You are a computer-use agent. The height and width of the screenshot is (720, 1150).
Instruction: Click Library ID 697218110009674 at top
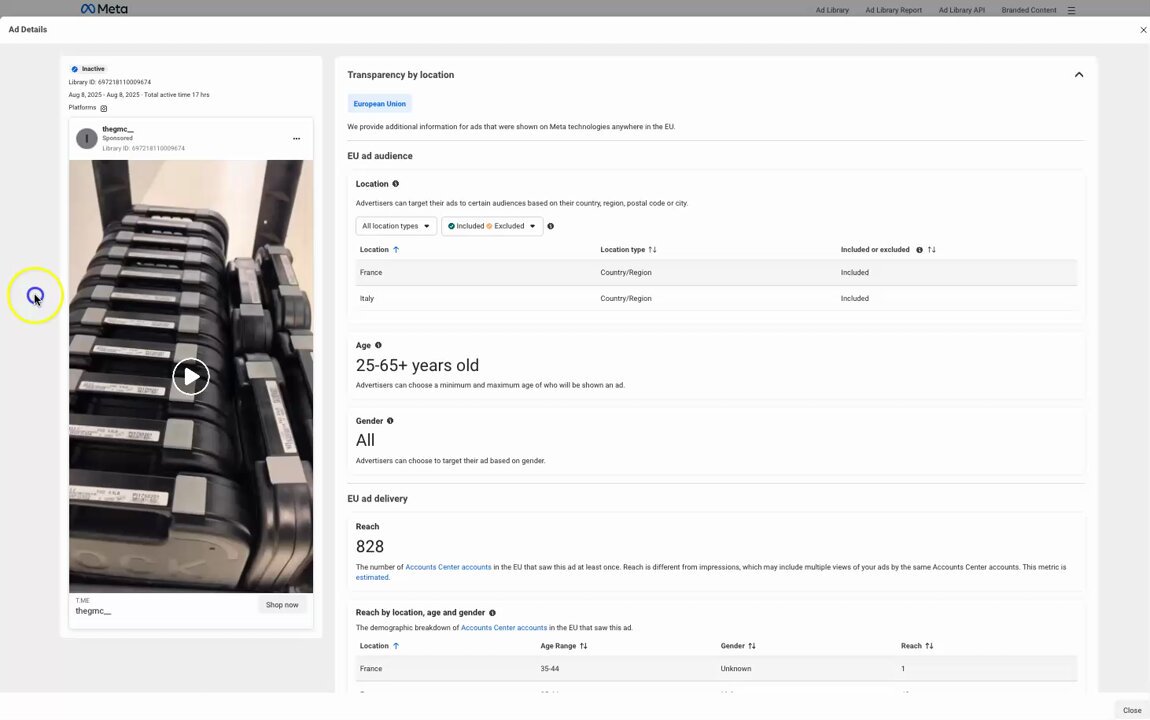pos(110,82)
